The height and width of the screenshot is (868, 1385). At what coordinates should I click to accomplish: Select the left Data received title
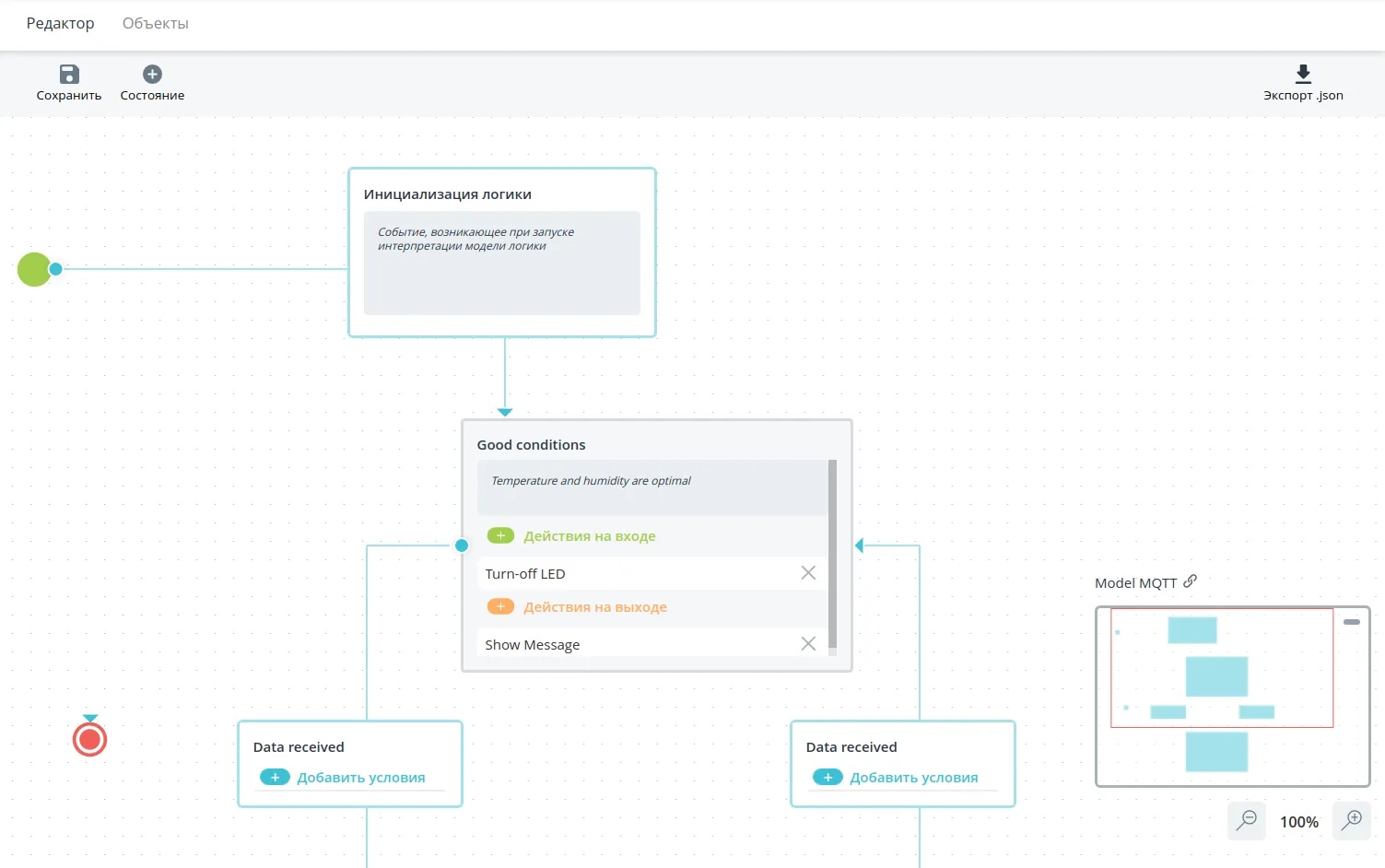pos(299,746)
